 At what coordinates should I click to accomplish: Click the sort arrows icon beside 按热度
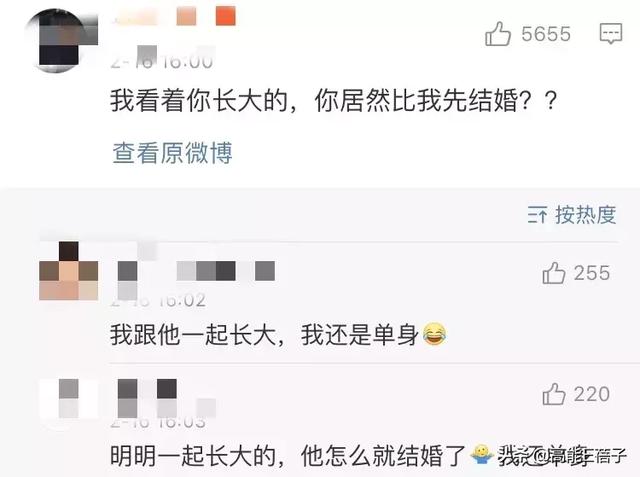[x=537, y=215]
